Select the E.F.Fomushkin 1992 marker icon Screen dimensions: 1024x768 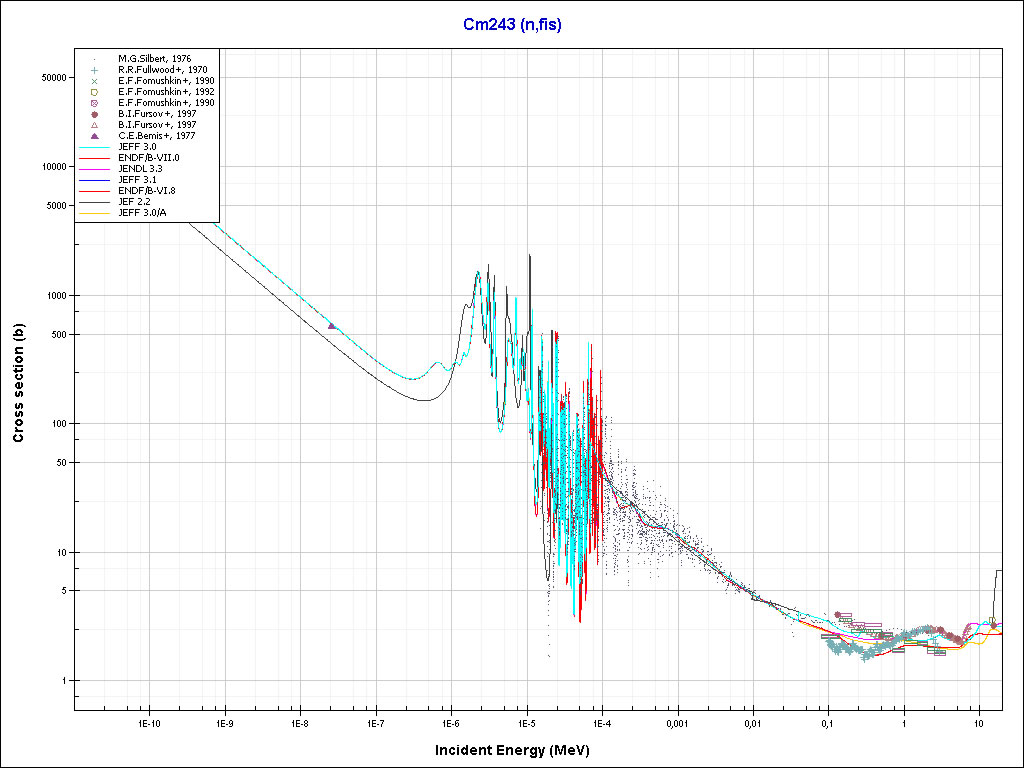coord(93,92)
